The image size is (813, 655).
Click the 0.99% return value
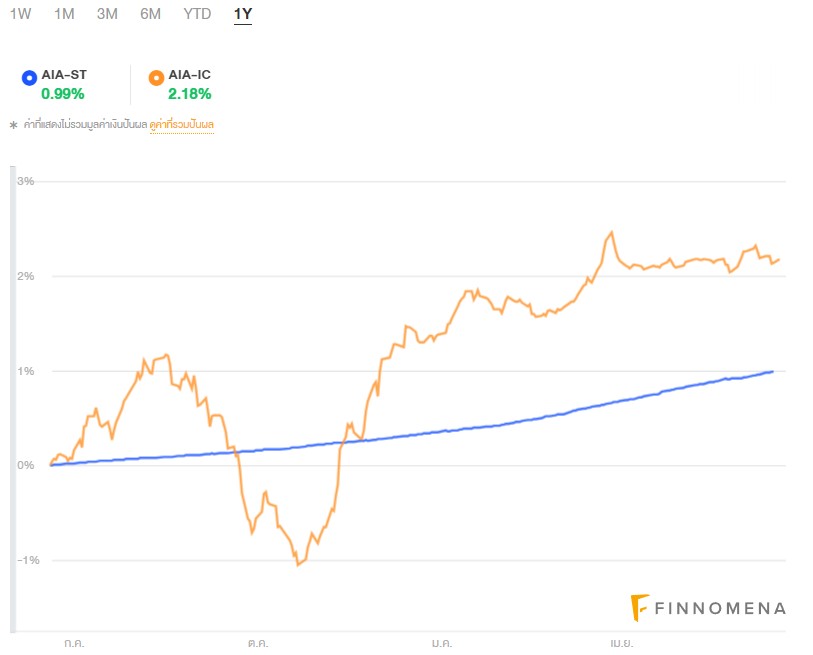click(63, 94)
